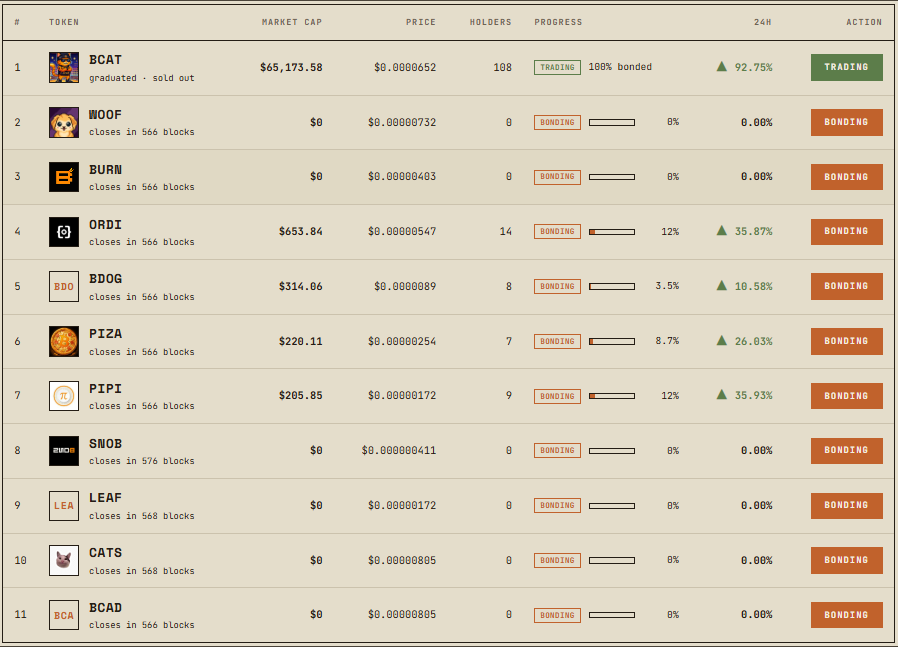
Task: Click Bonding button in the PIZA row
Action: (846, 341)
